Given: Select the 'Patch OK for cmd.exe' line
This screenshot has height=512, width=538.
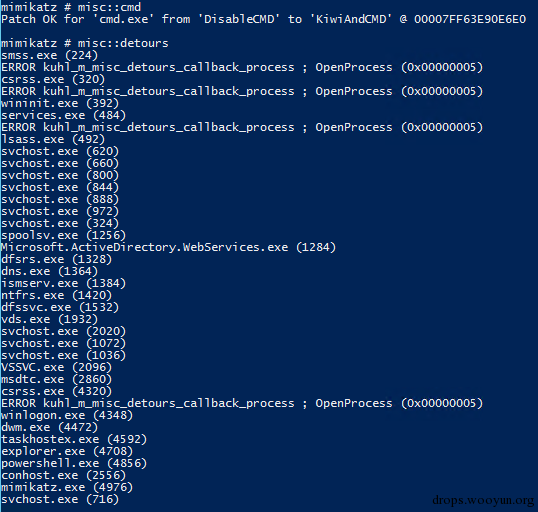Looking at the screenshot, I should click(263, 19).
